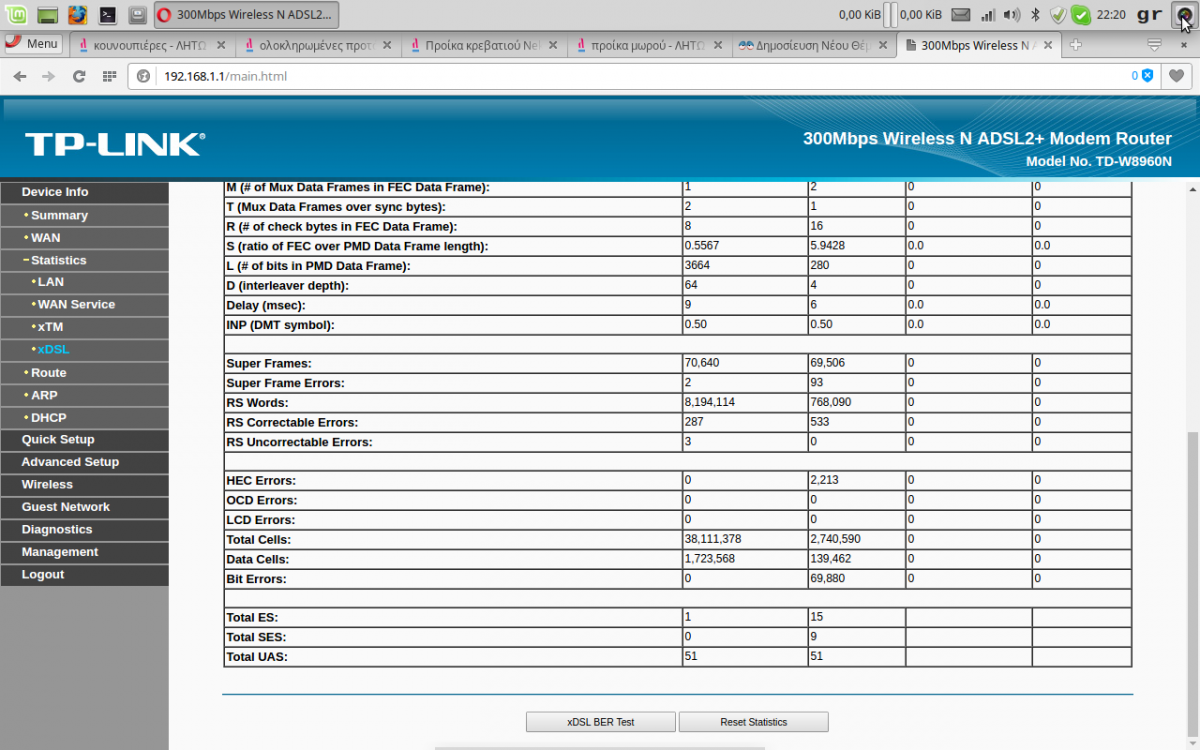Click the 'gr' keyboard layout indicator

pos(1149,15)
